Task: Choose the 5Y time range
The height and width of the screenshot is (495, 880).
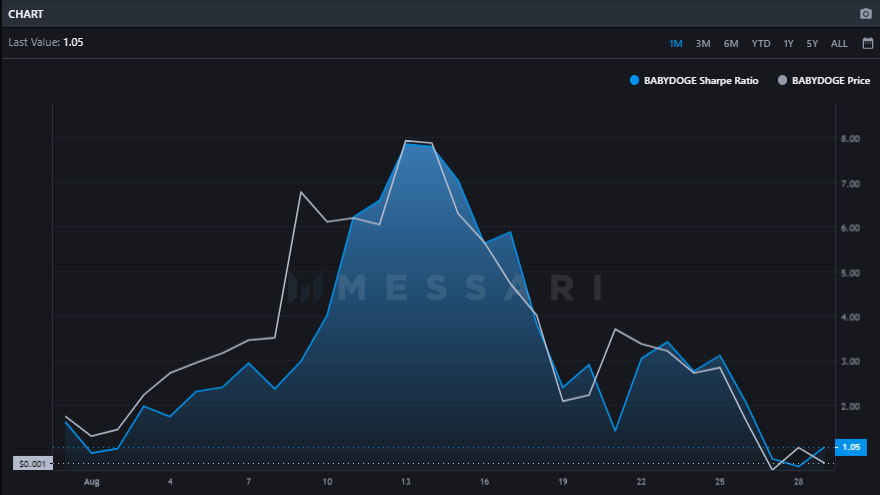Action: [x=812, y=44]
